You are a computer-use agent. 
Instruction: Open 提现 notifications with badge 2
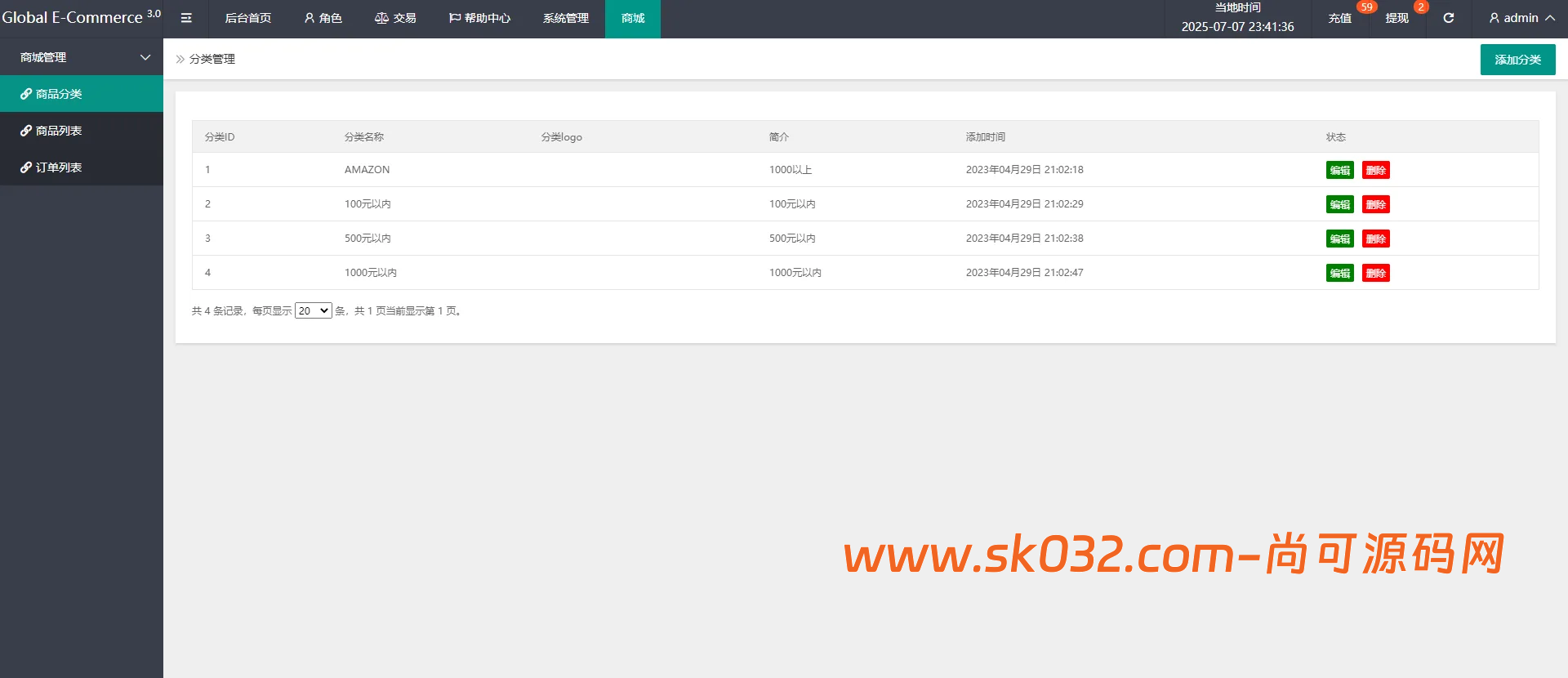click(x=1396, y=18)
